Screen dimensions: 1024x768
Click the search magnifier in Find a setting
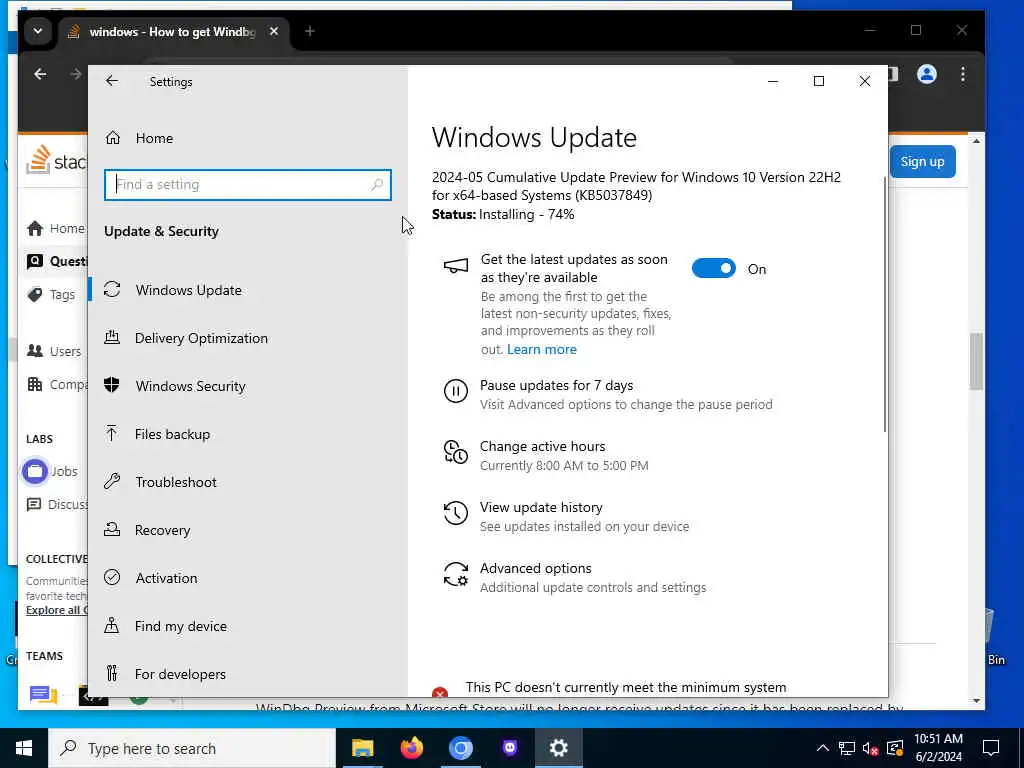pyautogui.click(x=377, y=185)
